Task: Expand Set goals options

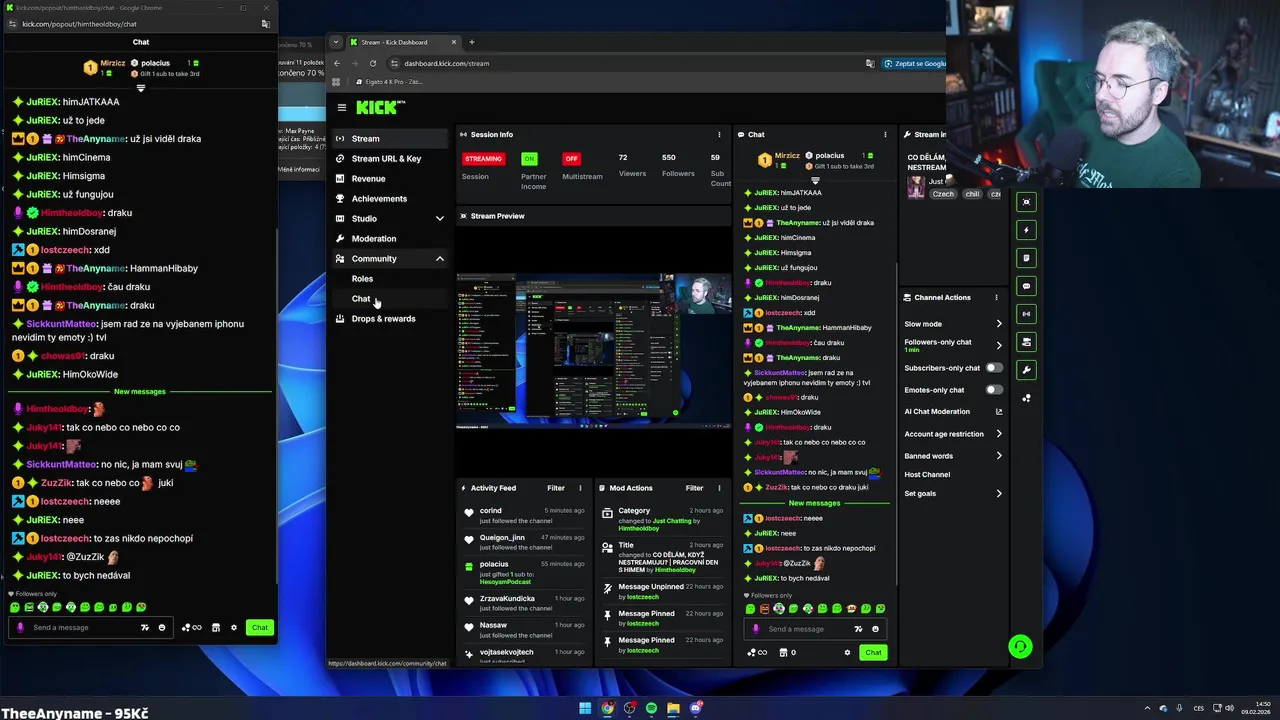Action: pos(998,493)
